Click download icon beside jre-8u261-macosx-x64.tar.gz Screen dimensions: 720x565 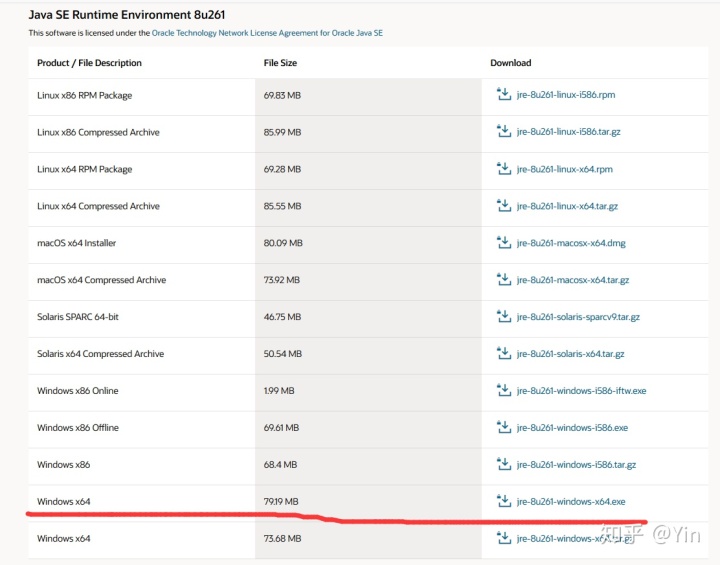click(x=504, y=279)
